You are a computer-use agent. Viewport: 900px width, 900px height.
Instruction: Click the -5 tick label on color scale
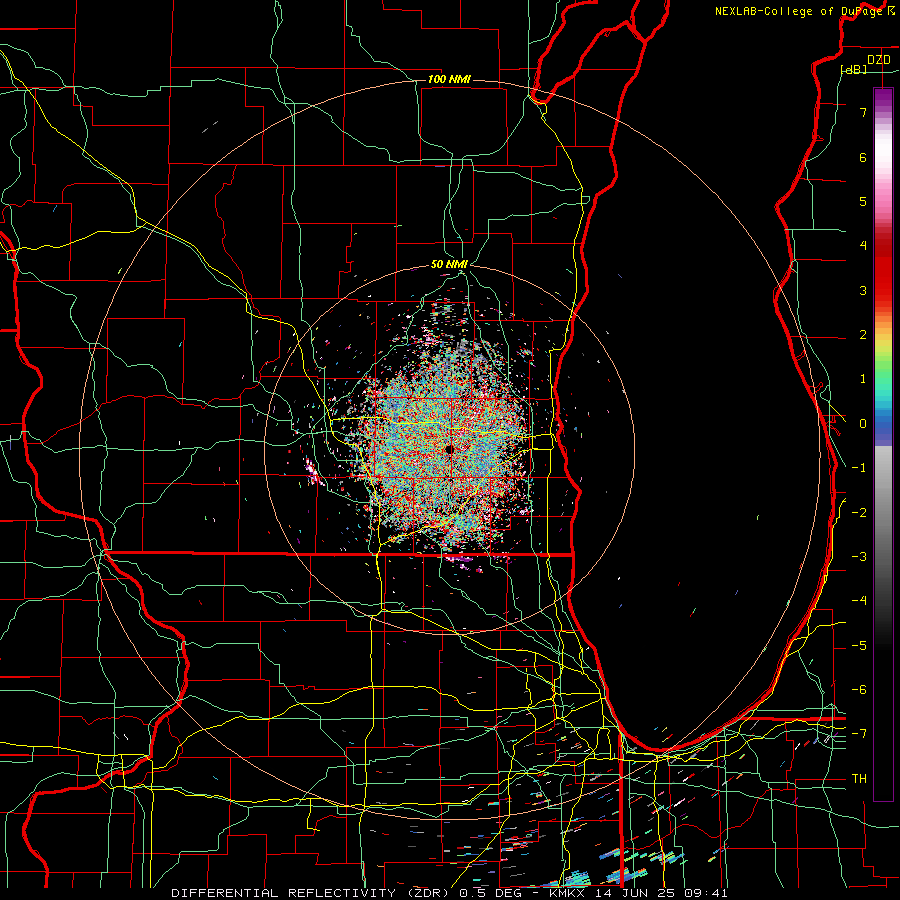(x=859, y=646)
